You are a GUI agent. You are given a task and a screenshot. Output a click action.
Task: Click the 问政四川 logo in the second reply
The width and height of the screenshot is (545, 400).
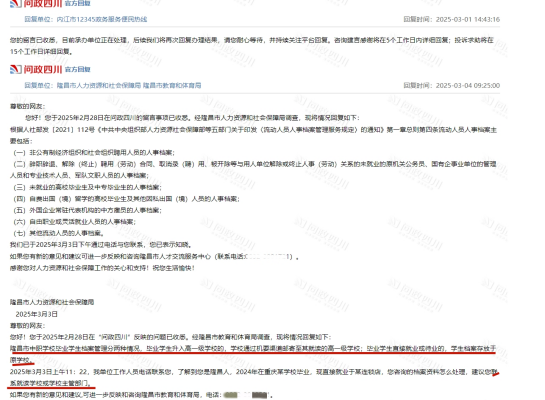coord(36,69)
